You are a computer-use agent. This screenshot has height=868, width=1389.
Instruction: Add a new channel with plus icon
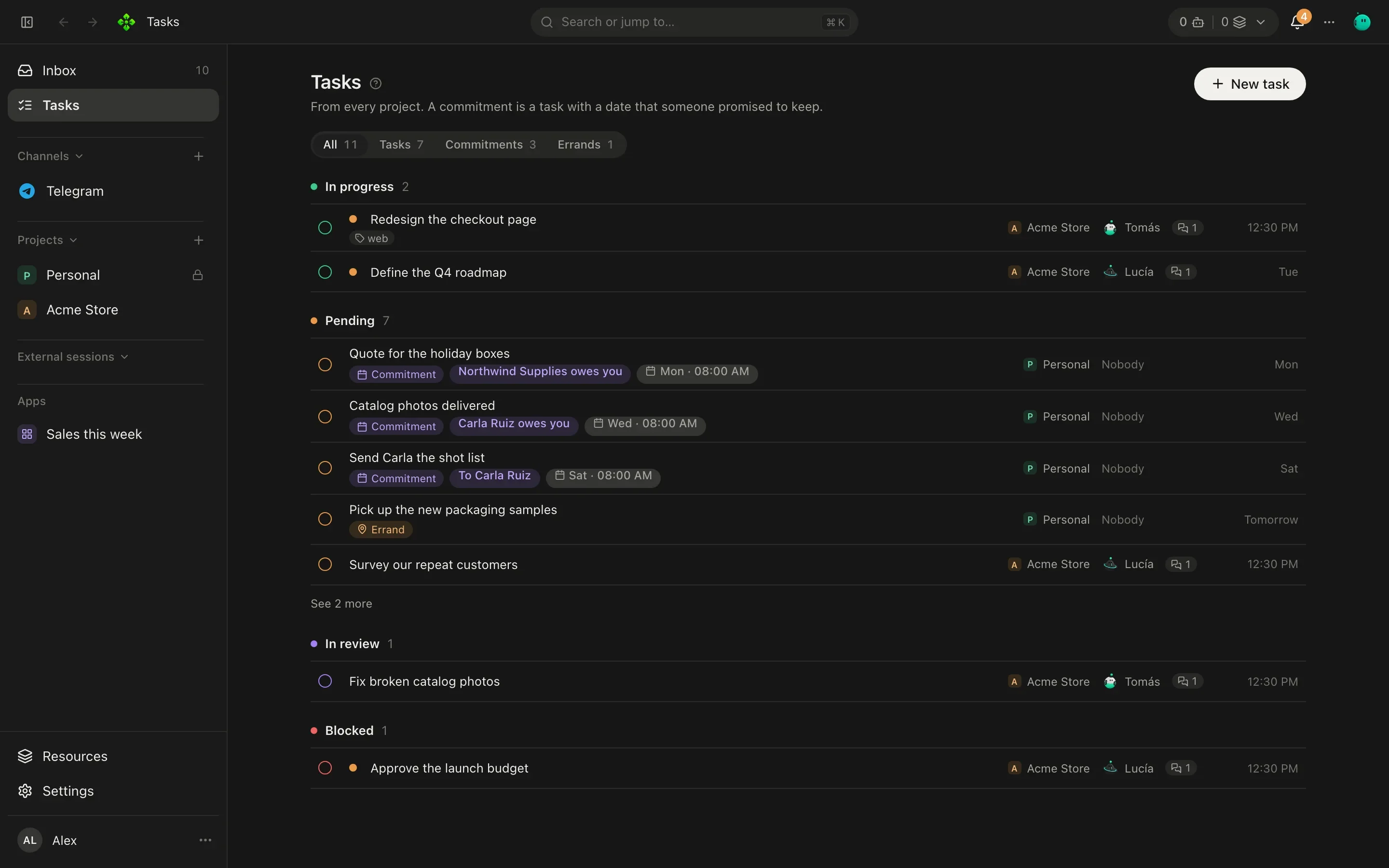(x=199, y=156)
